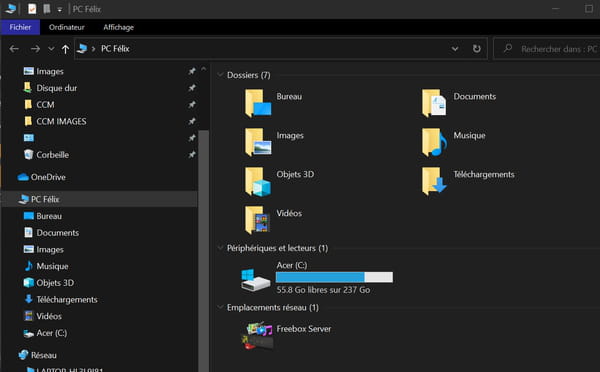Screen dimensions: 600x372
Task: Open the Objets 3D folder icon
Action: (258, 181)
